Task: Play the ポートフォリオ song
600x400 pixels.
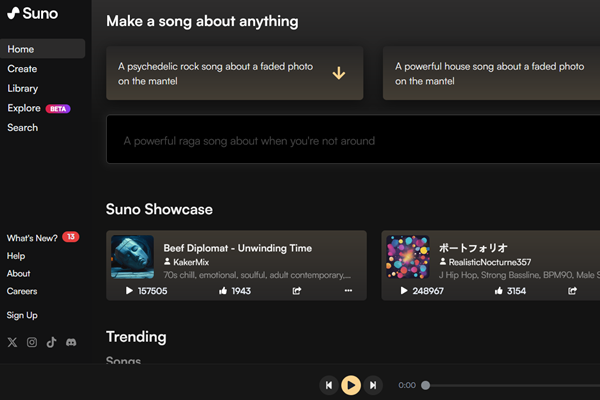Action: [x=404, y=291]
